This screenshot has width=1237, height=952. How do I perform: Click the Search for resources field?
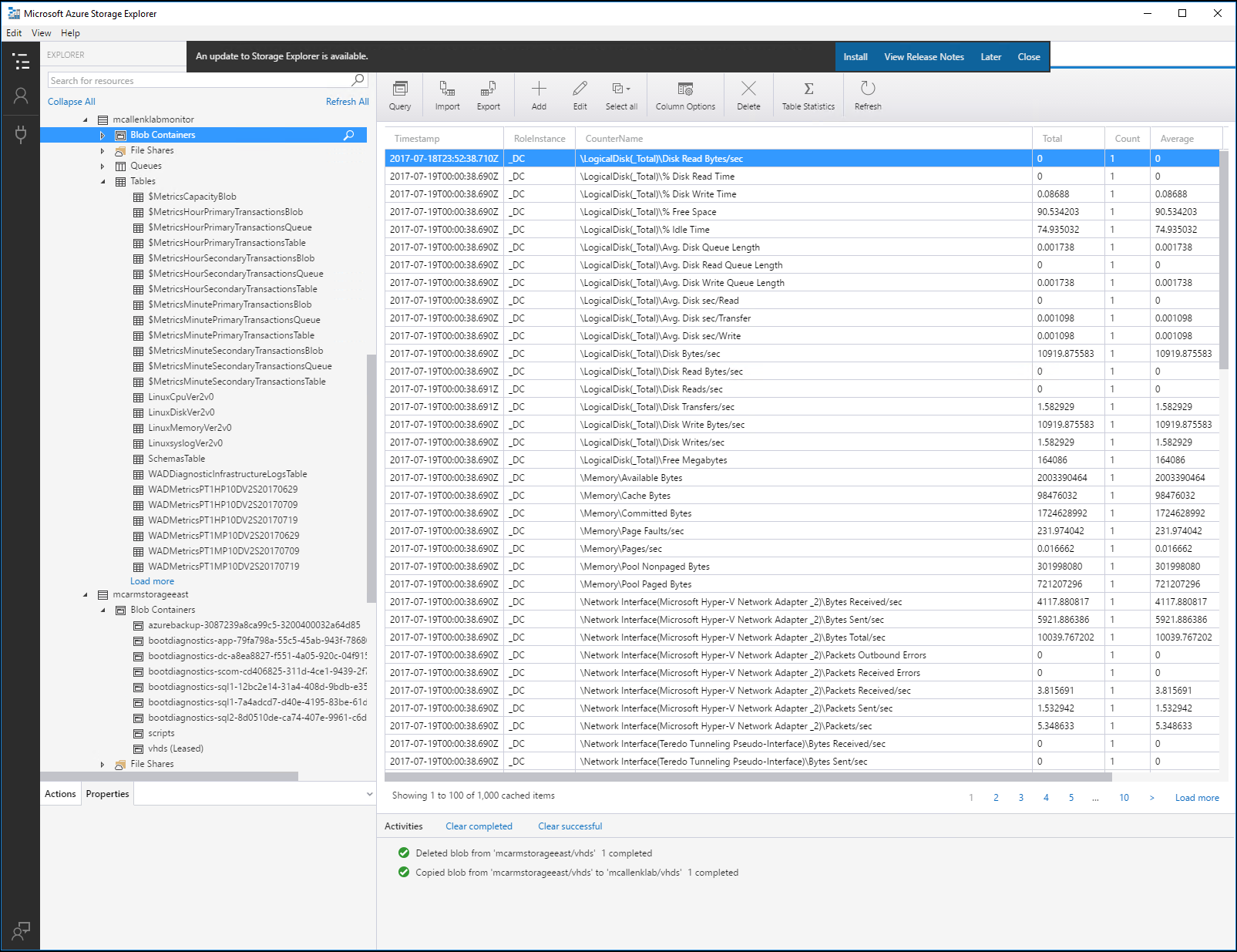(x=199, y=81)
